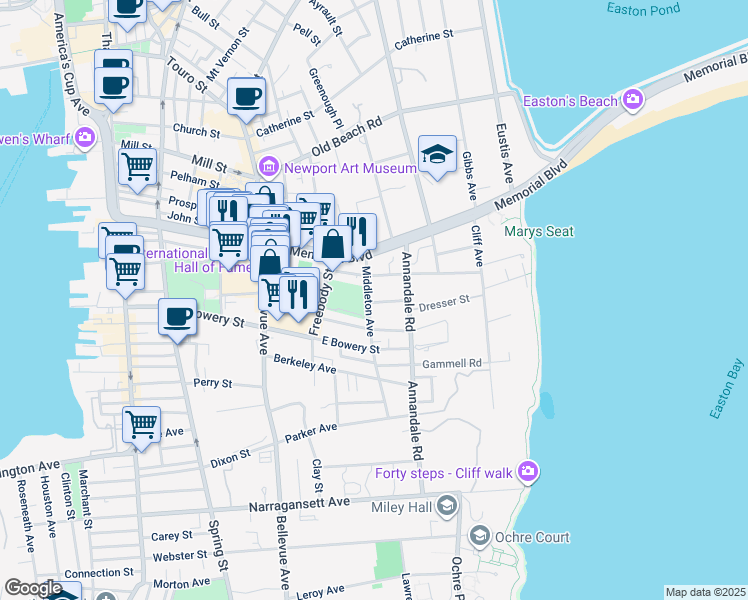The width and height of the screenshot is (748, 600).
Task: Click the Middleton Ave label
Action: [x=367, y=300]
